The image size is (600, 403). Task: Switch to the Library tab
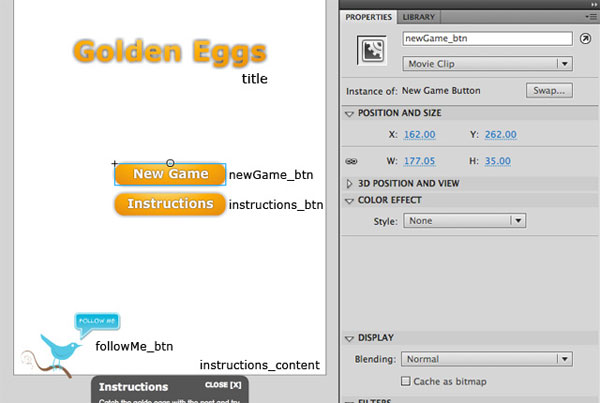point(419,17)
